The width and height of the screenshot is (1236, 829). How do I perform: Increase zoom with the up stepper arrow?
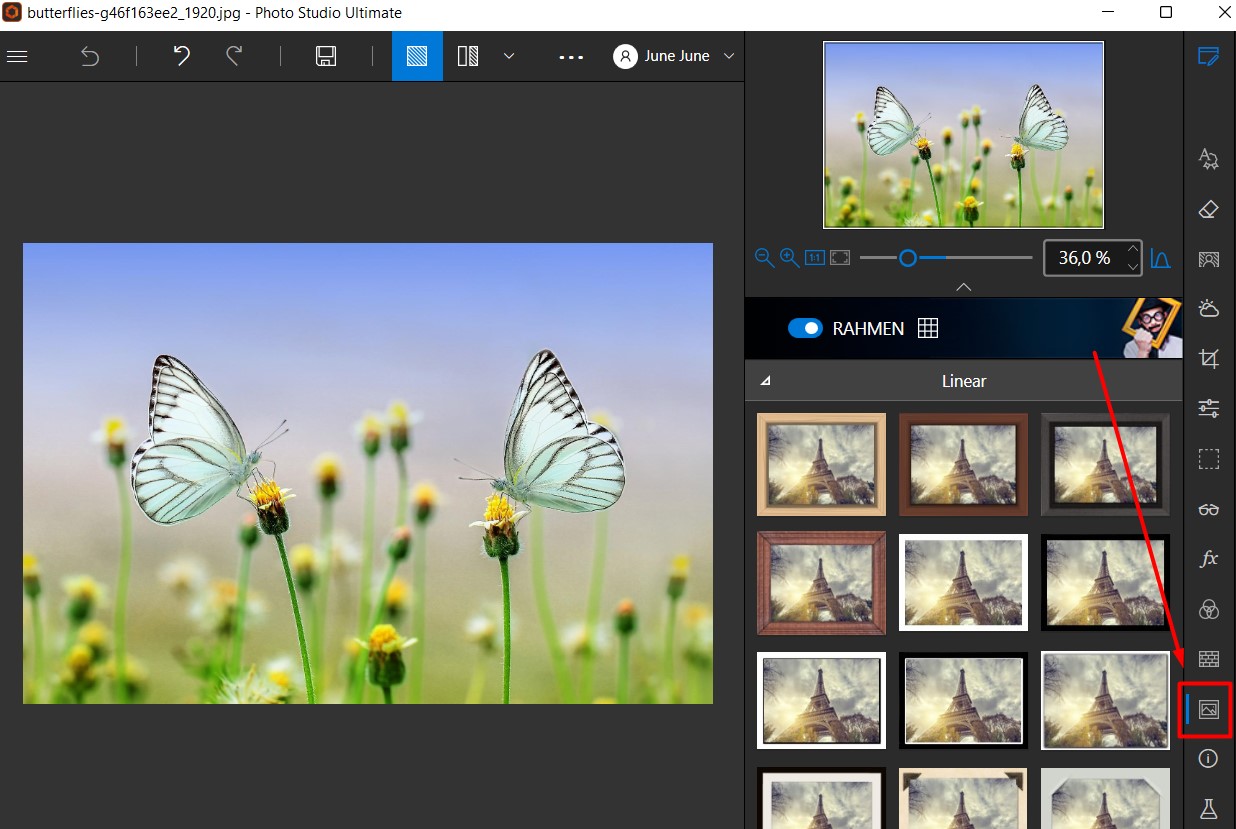tap(1132, 249)
